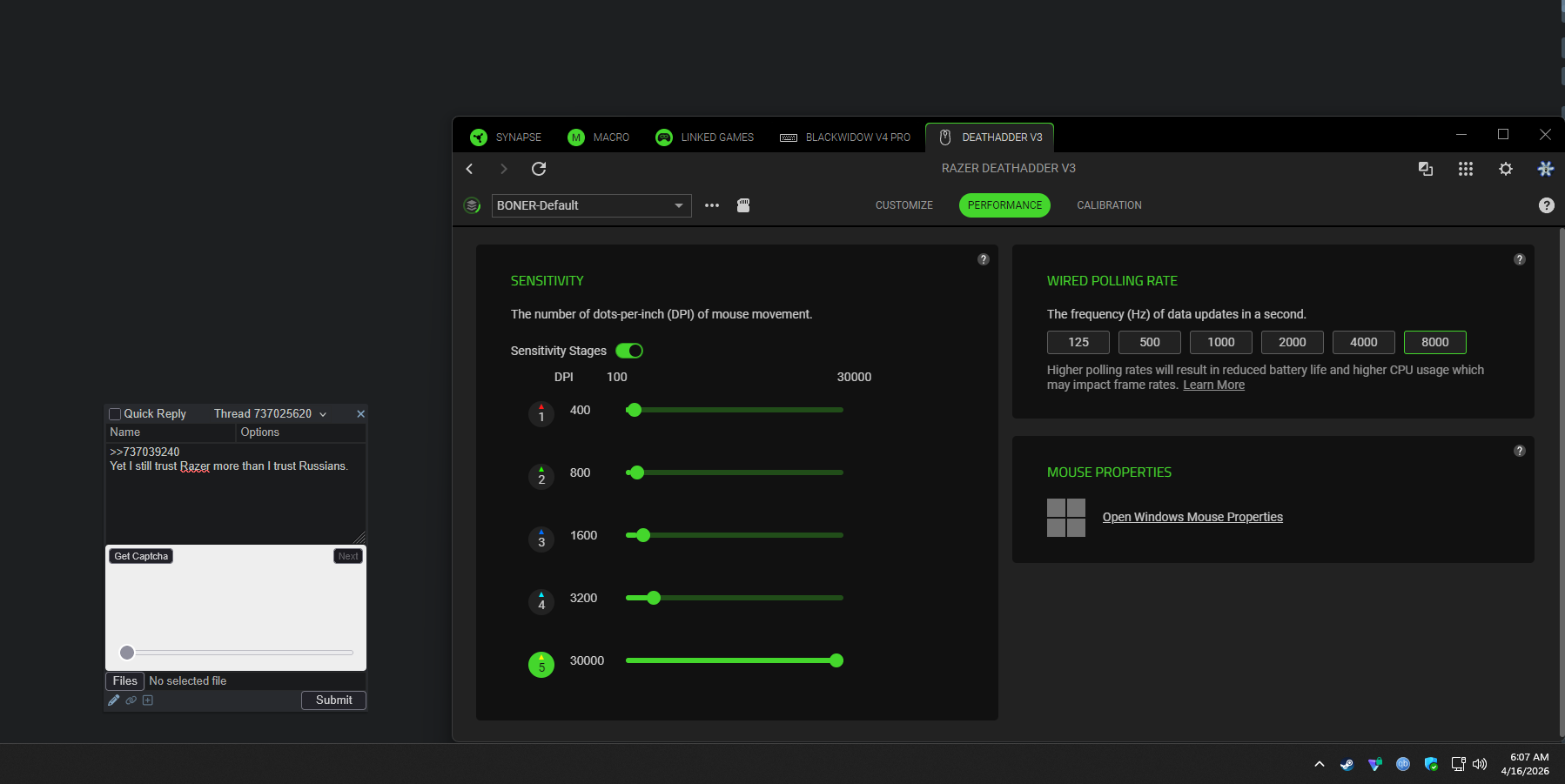Open the main help question mark icon
The height and width of the screenshot is (784, 1565).
[1547, 205]
